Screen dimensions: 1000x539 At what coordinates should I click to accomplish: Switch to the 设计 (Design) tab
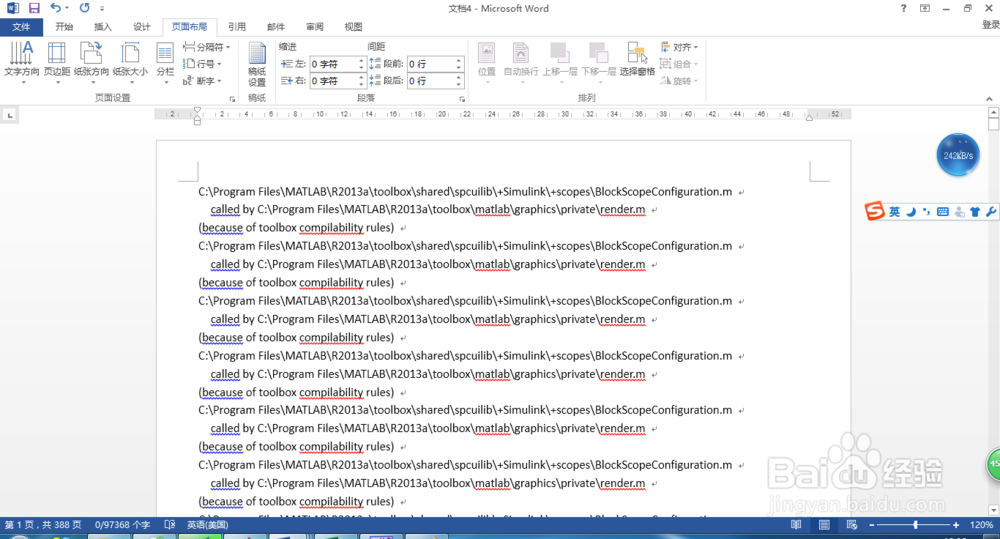(x=142, y=27)
